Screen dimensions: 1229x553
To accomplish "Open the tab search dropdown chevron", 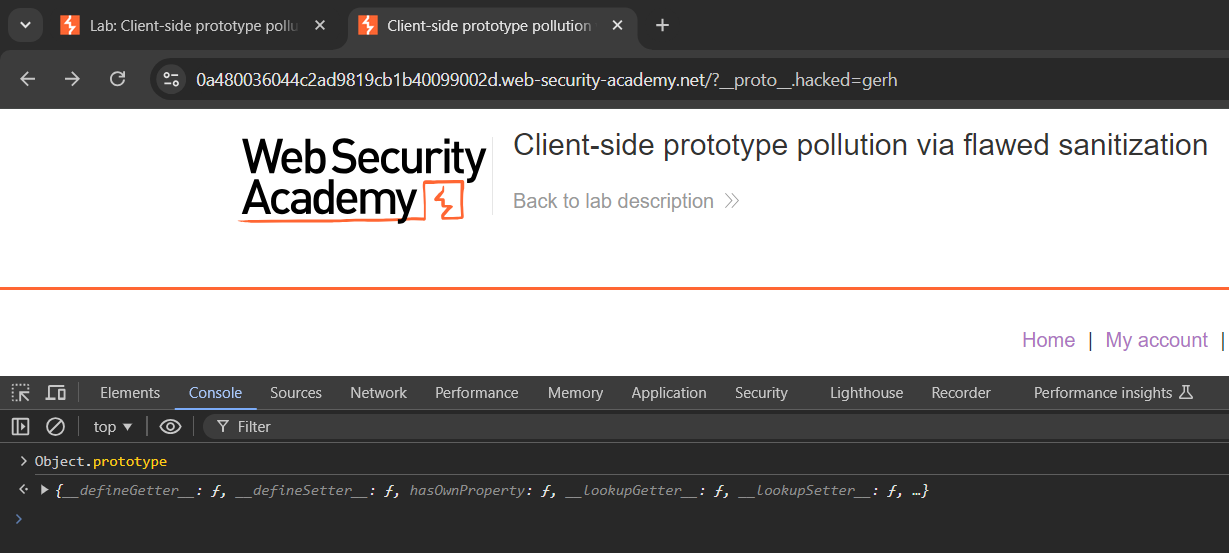I will 25,26.
